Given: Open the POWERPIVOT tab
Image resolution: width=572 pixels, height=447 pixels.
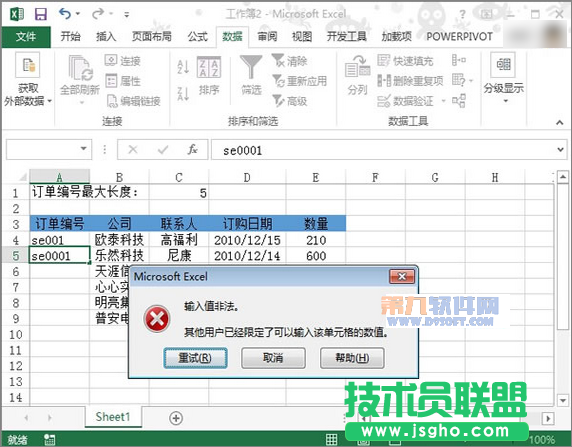Looking at the screenshot, I should [460, 36].
